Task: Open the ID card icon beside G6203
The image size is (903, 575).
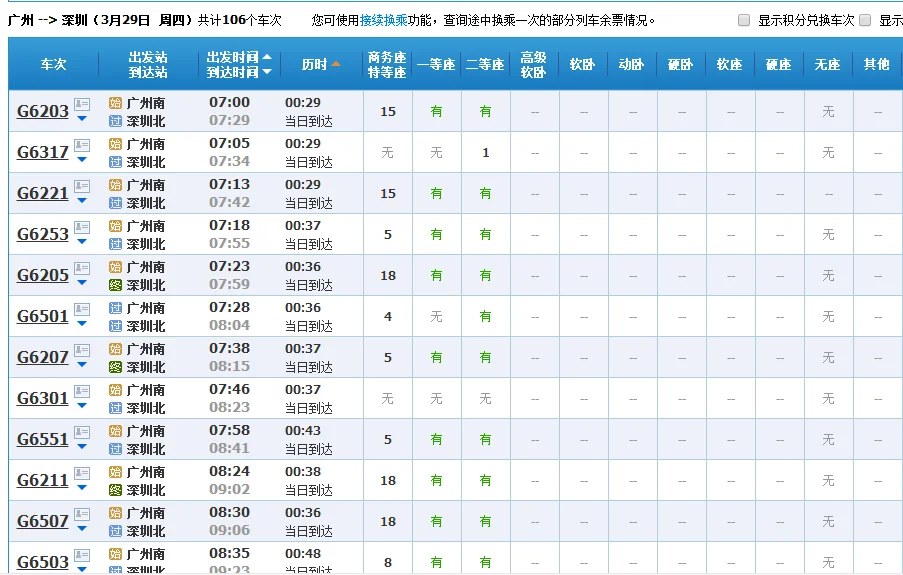Action: (x=82, y=104)
